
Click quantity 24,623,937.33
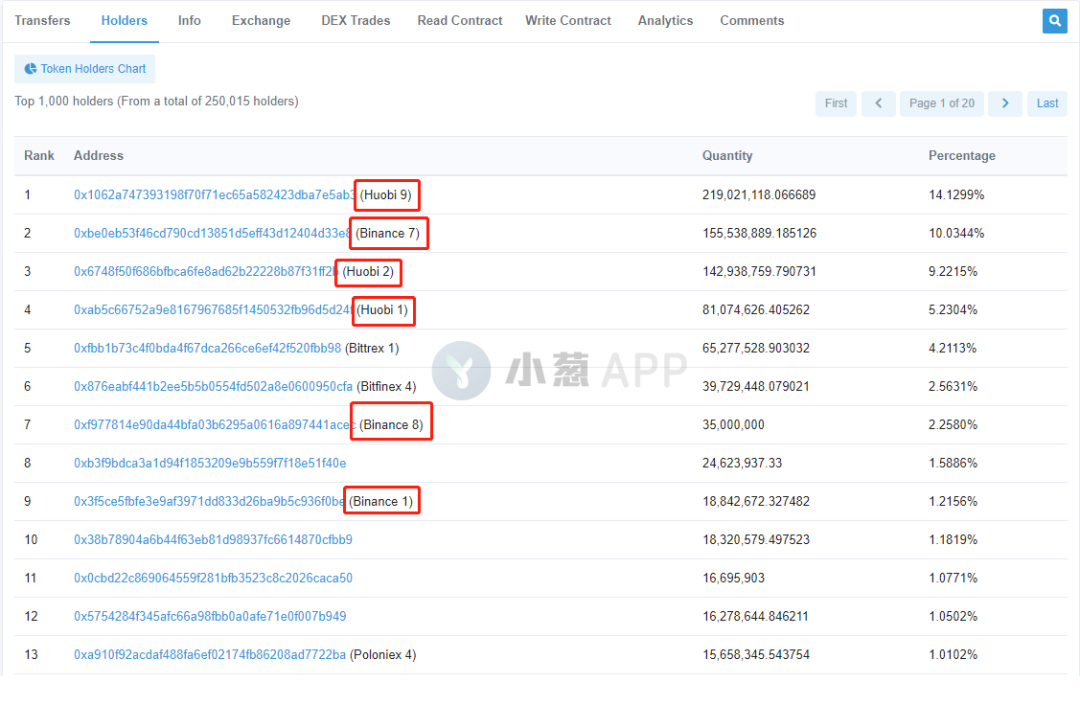(742, 463)
